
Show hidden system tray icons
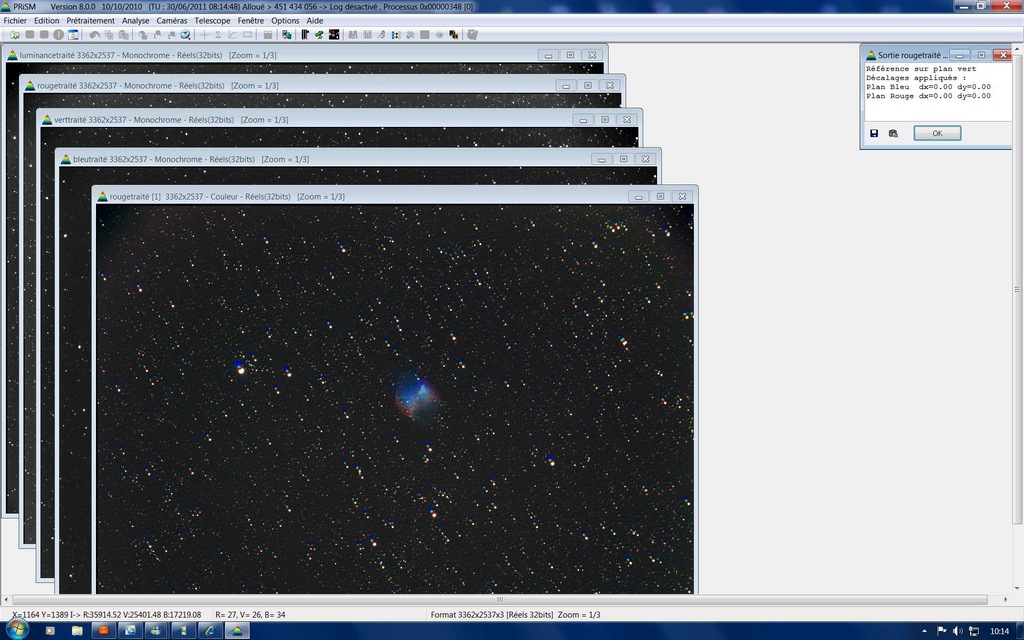point(925,631)
